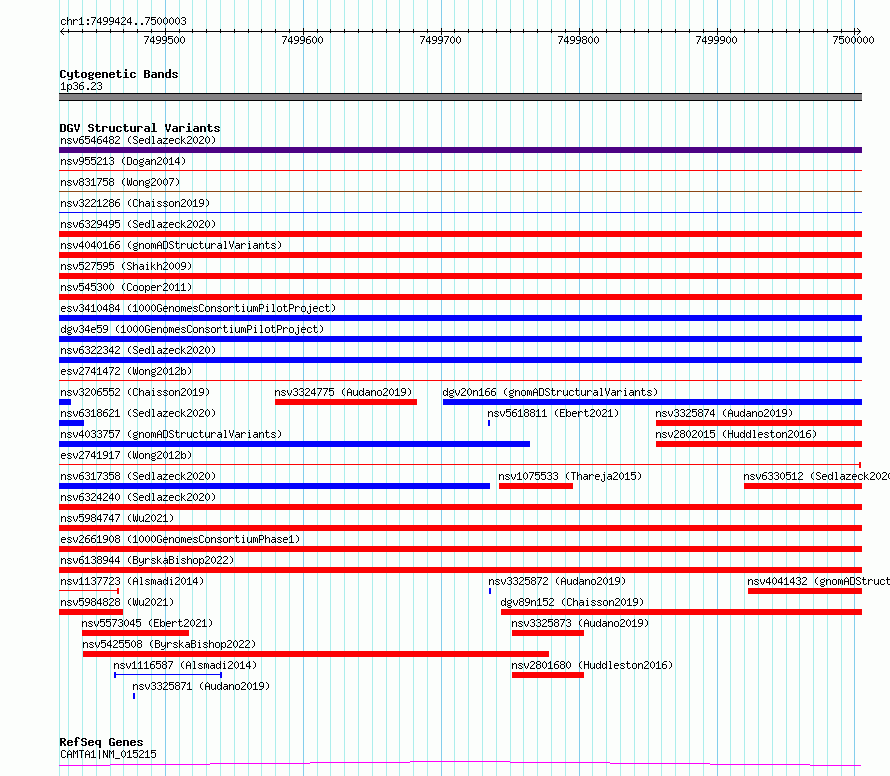Select nsv6330512 variant label

click(x=817, y=476)
